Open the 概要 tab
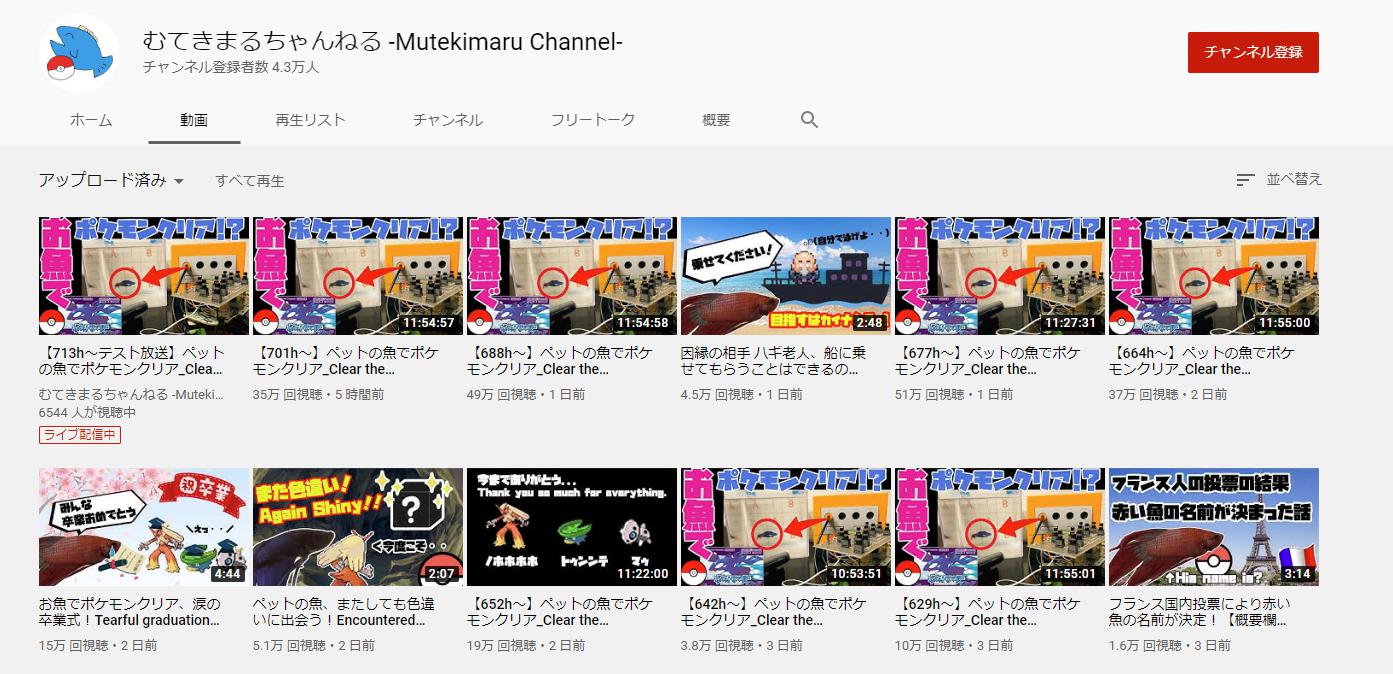 click(x=716, y=120)
